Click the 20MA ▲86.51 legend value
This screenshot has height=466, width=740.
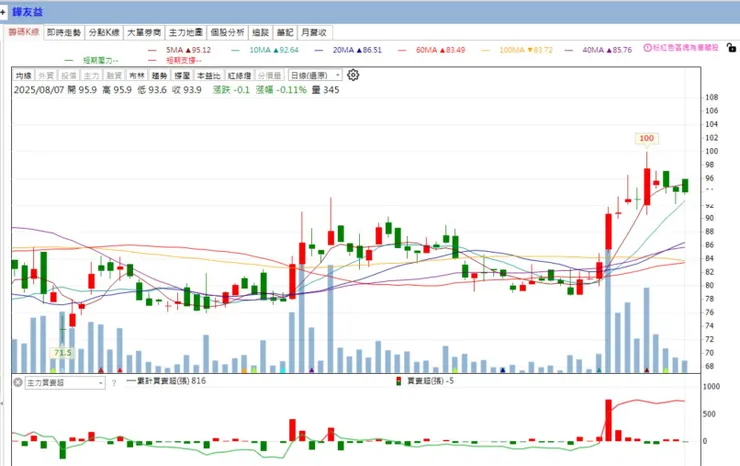tap(357, 50)
